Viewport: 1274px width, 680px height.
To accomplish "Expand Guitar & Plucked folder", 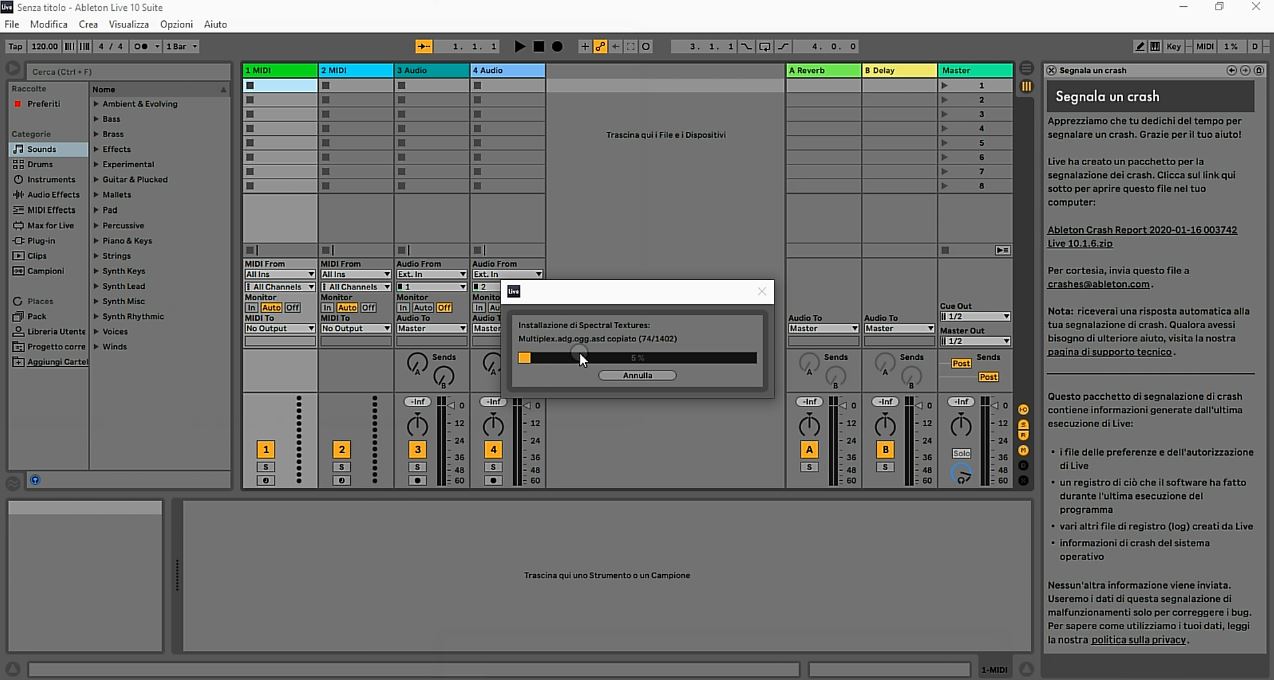I will pyautogui.click(x=97, y=180).
